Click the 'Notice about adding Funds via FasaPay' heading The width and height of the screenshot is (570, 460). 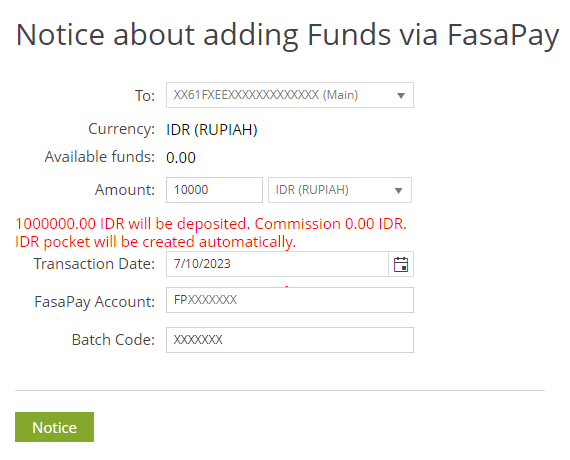coord(287,35)
